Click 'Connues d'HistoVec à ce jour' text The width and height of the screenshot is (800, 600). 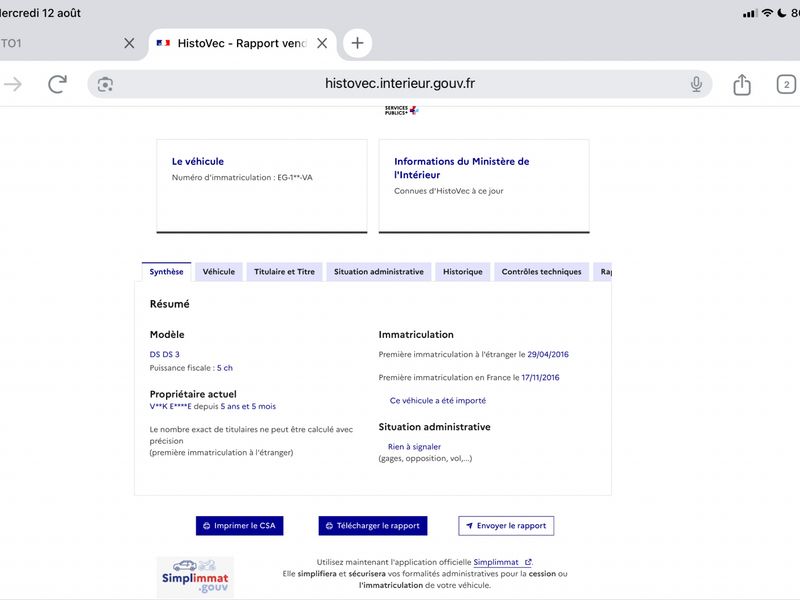448,191
